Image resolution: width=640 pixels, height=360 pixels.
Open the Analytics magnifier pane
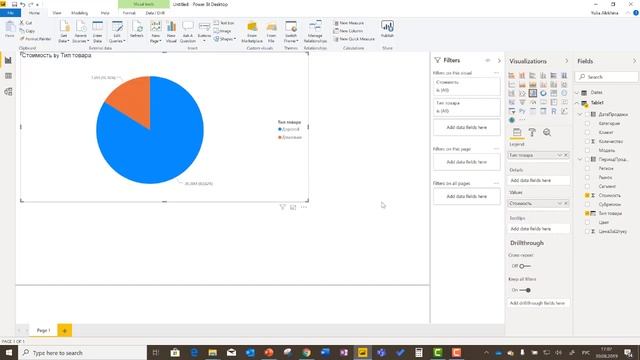(x=547, y=132)
